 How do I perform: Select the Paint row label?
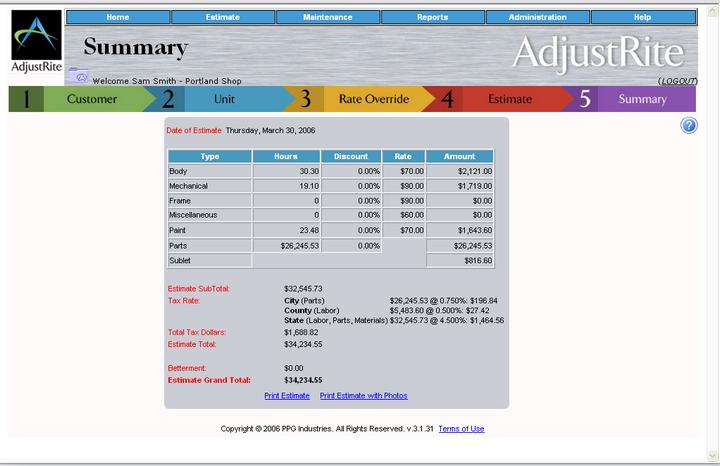pyautogui.click(x=177, y=230)
